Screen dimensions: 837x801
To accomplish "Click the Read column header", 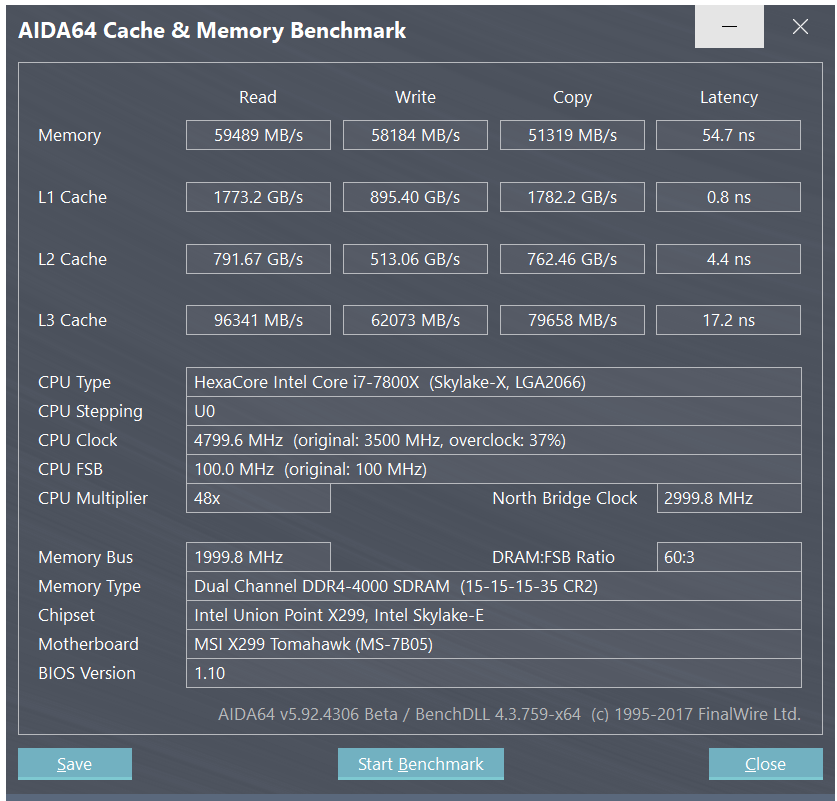I will tap(258, 97).
